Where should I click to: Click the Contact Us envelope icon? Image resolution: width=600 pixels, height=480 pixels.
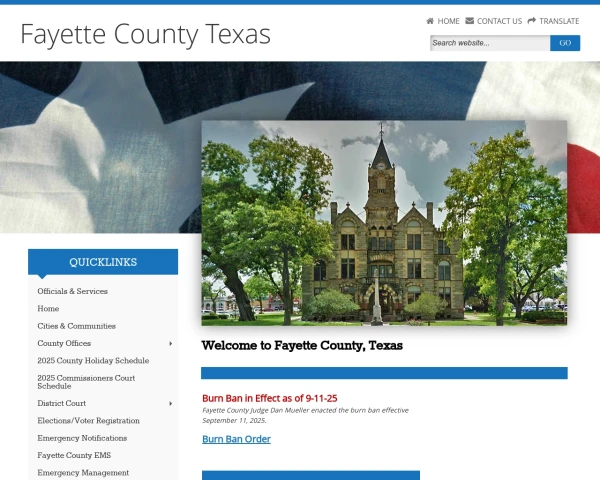coord(470,21)
